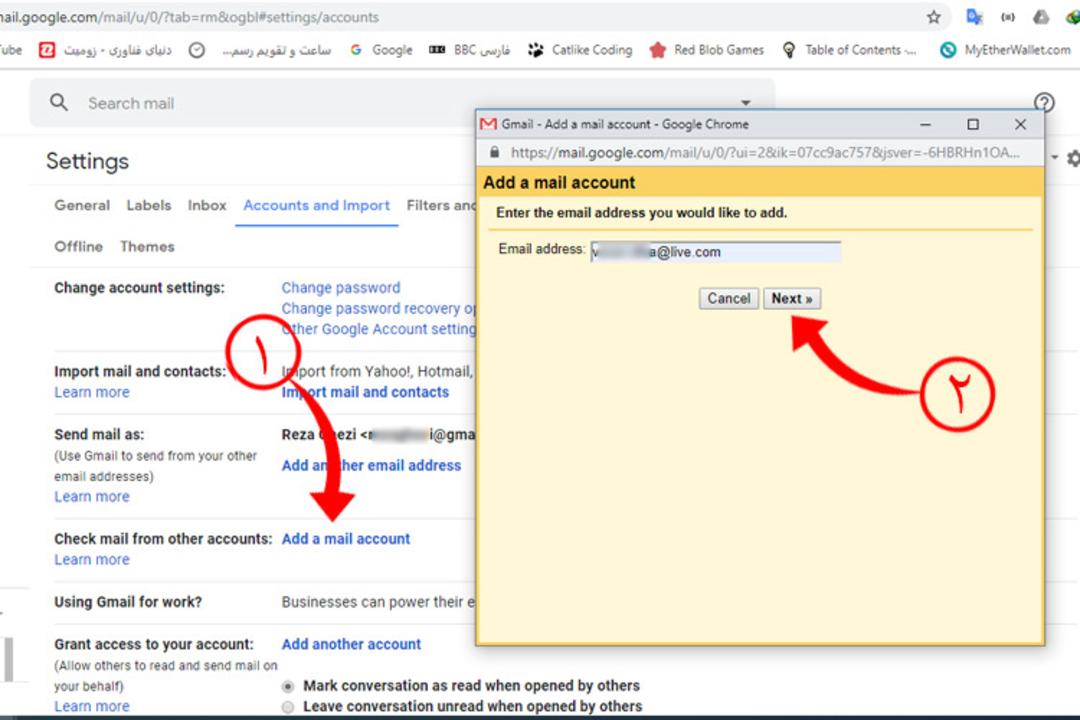Click the popup window URL address bar

(x=765, y=152)
